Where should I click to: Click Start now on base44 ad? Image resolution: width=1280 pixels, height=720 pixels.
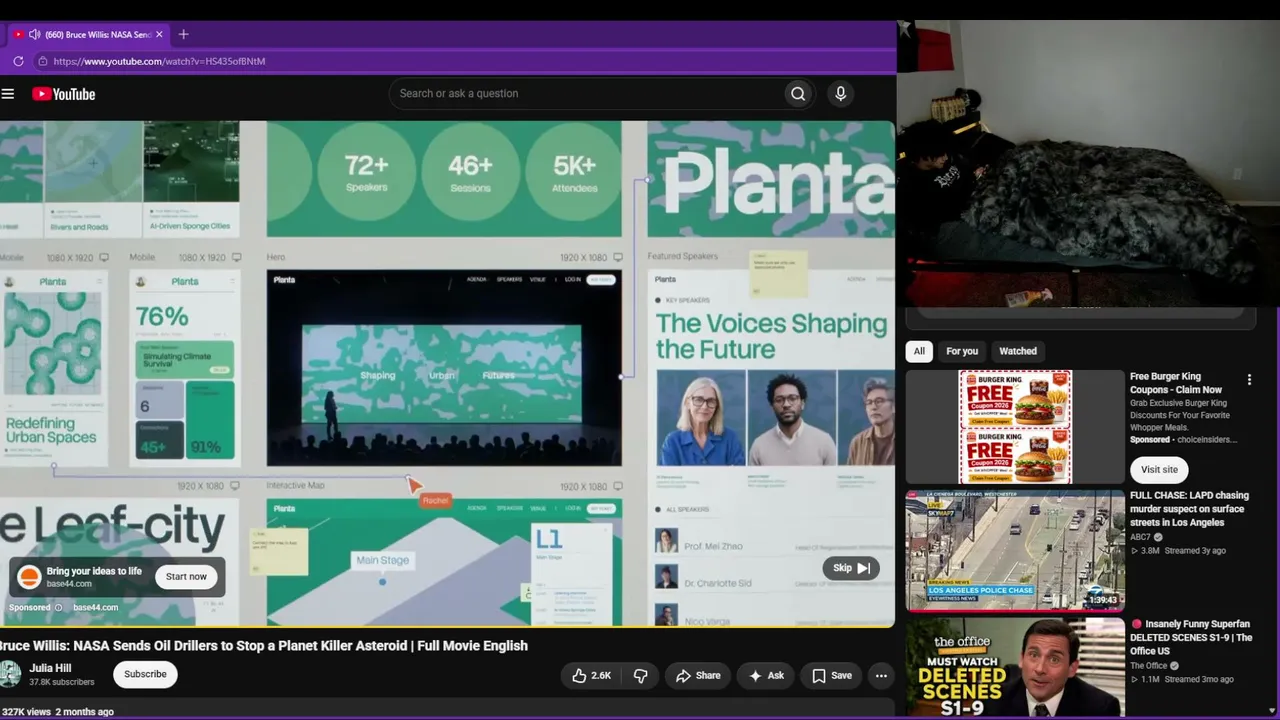click(186, 577)
